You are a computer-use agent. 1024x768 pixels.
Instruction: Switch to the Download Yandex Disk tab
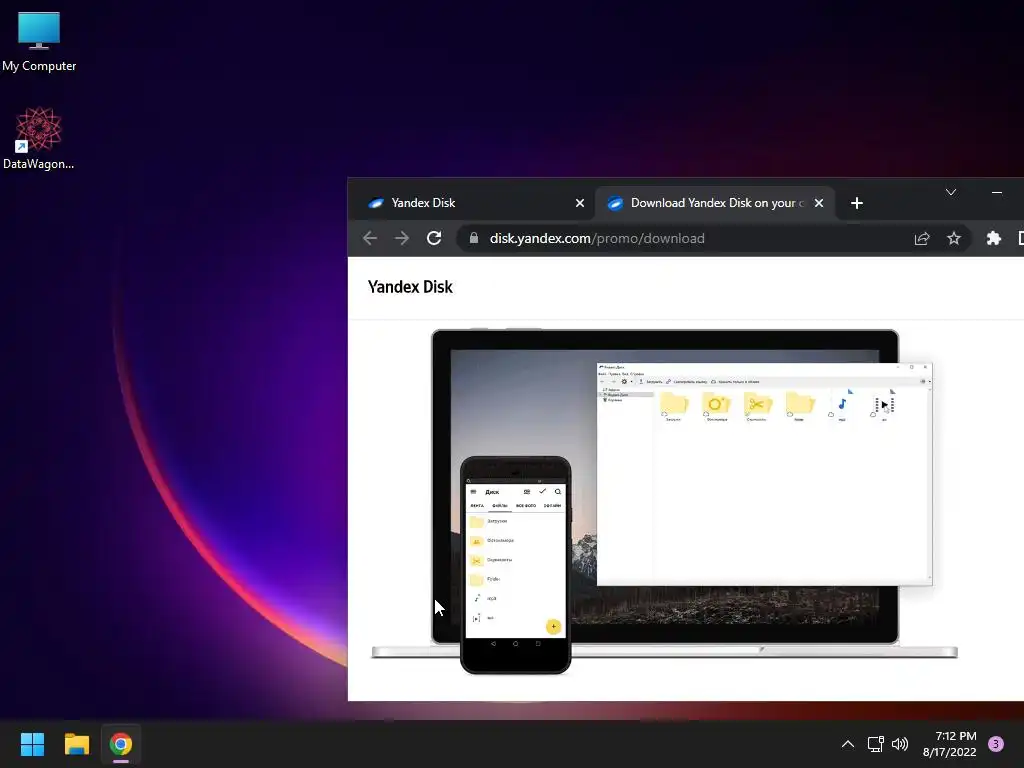click(x=713, y=203)
